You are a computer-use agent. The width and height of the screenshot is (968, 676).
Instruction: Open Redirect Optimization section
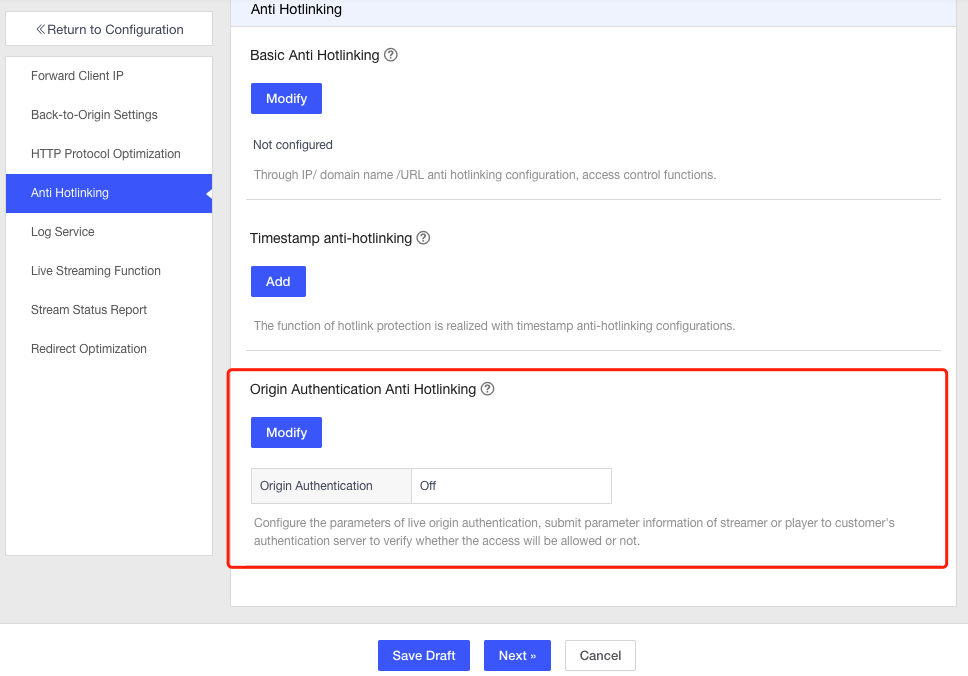tap(109, 349)
